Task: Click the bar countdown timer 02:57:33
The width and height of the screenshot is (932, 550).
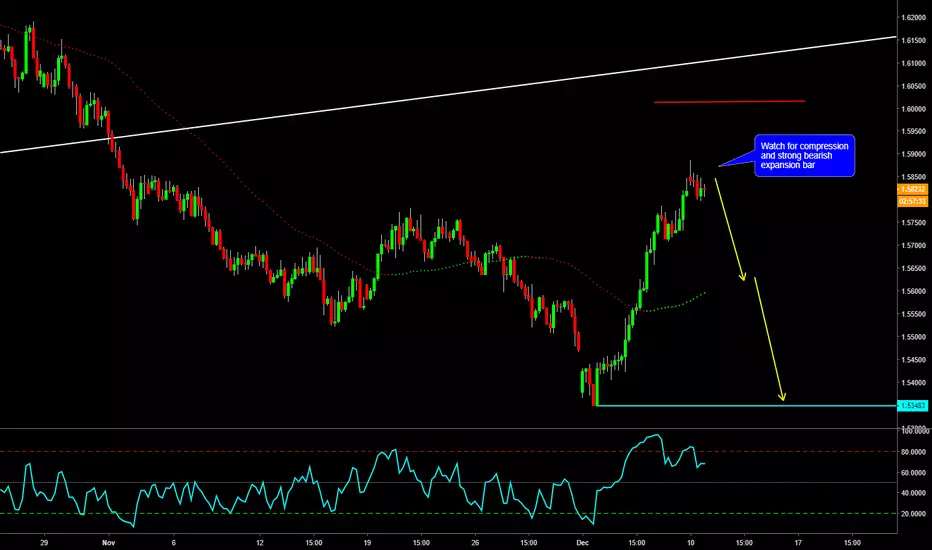Action: [x=912, y=202]
